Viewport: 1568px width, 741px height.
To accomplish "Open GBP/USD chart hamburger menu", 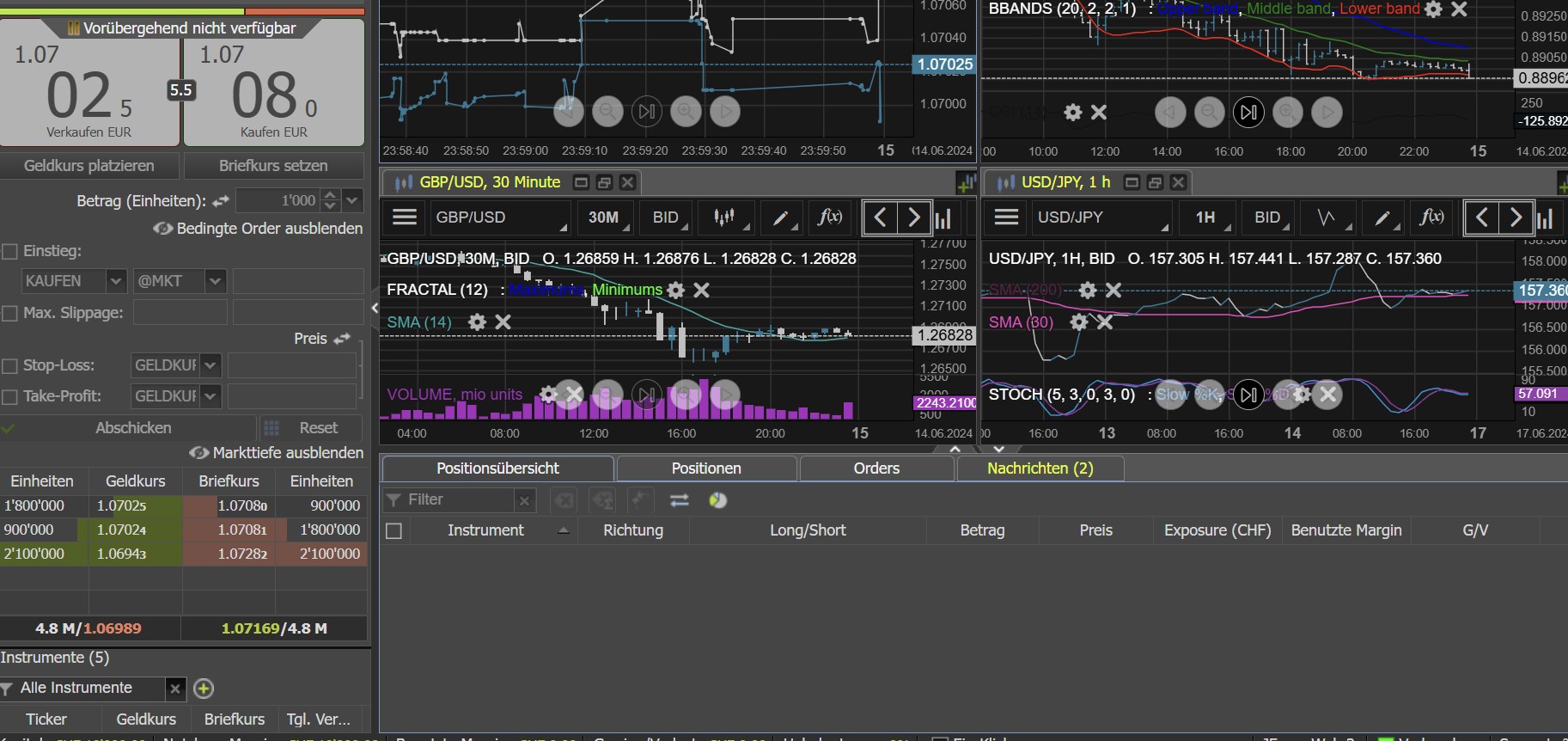I will tap(405, 217).
